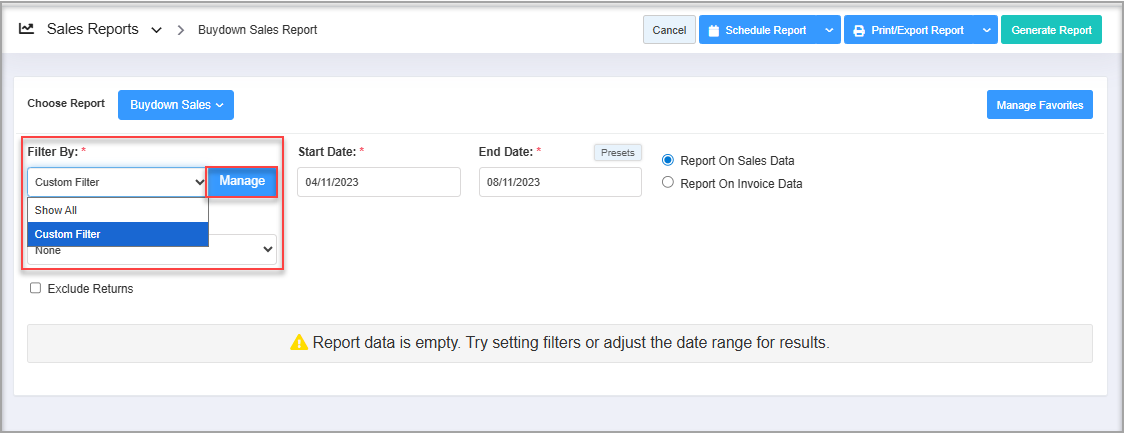The image size is (1124, 433).
Task: Click the End Date input field
Action: (x=560, y=182)
